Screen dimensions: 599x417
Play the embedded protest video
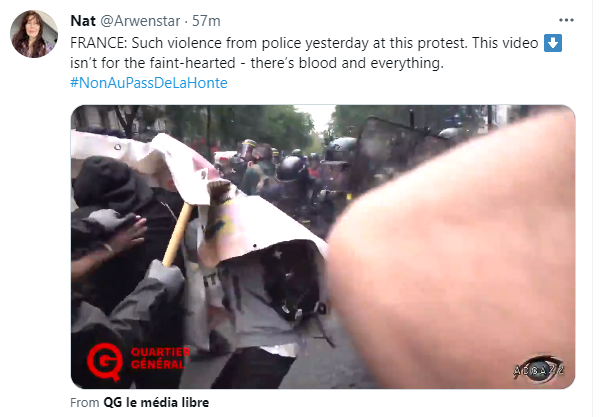point(323,247)
